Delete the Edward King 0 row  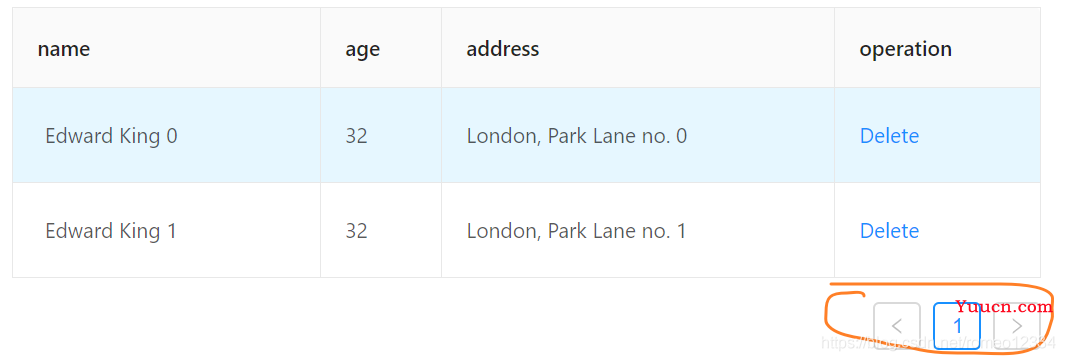[x=889, y=136]
